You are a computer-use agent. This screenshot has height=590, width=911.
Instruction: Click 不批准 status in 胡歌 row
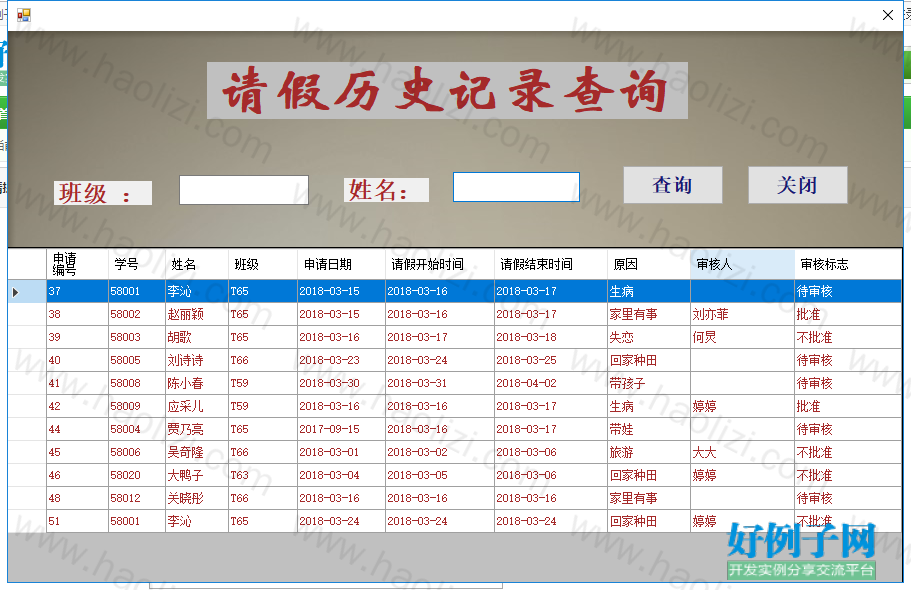848,337
